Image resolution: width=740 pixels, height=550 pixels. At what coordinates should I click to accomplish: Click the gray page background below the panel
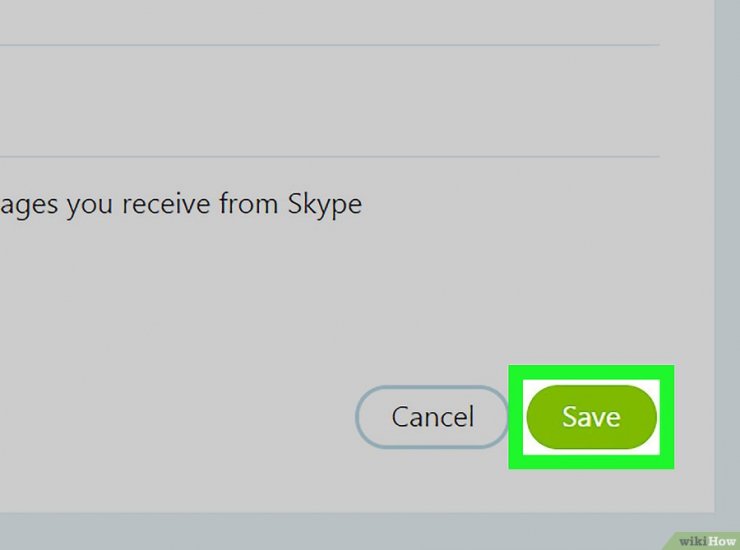330,531
